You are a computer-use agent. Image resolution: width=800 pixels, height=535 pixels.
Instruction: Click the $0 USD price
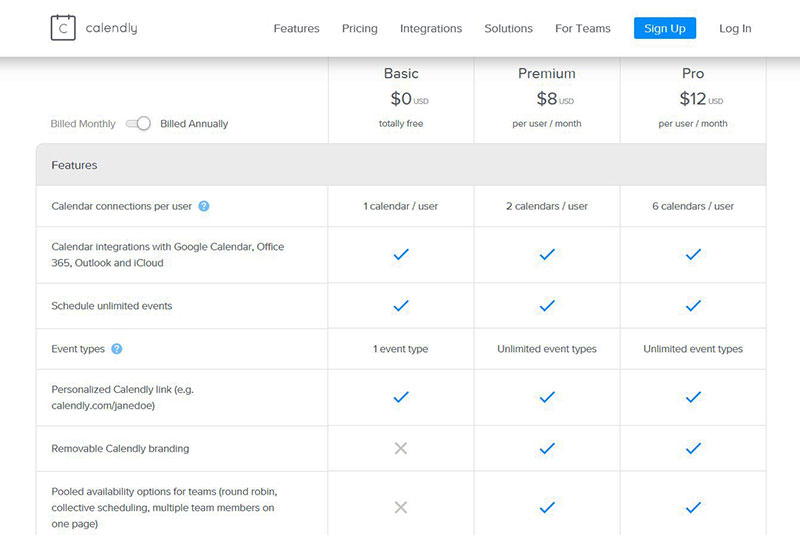pyautogui.click(x=409, y=98)
